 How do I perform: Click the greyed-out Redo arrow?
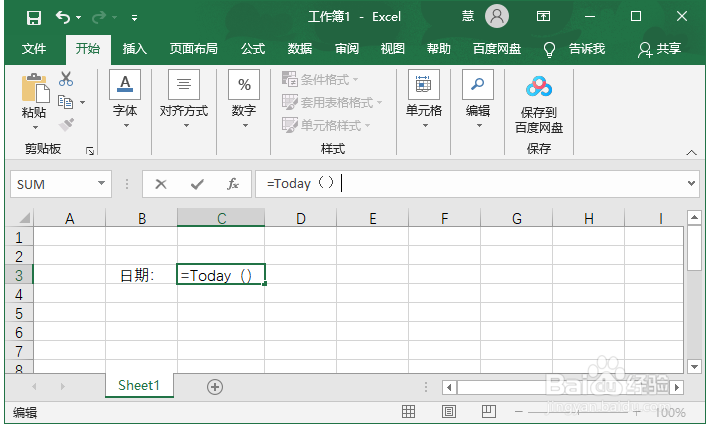[98, 17]
